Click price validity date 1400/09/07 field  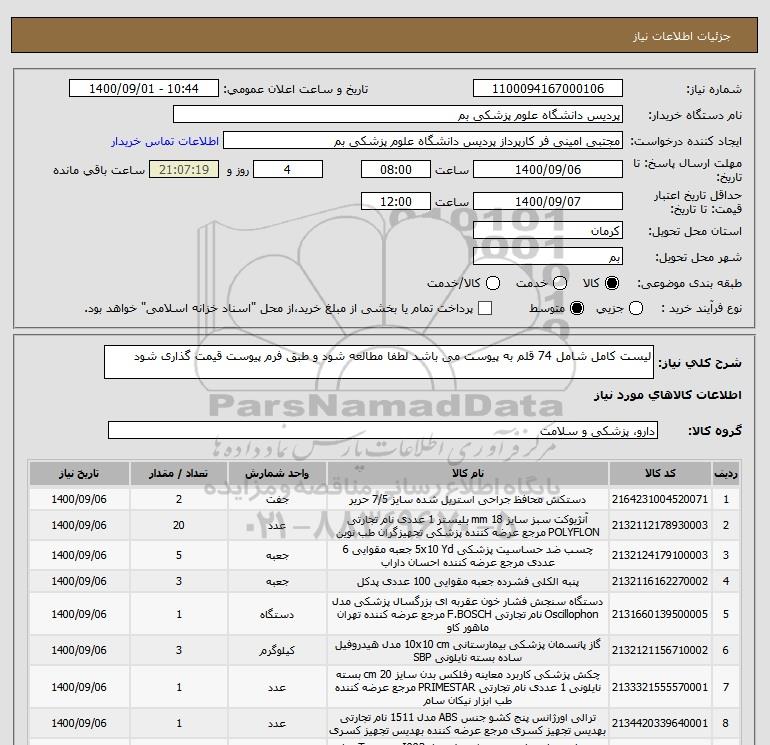548,201
